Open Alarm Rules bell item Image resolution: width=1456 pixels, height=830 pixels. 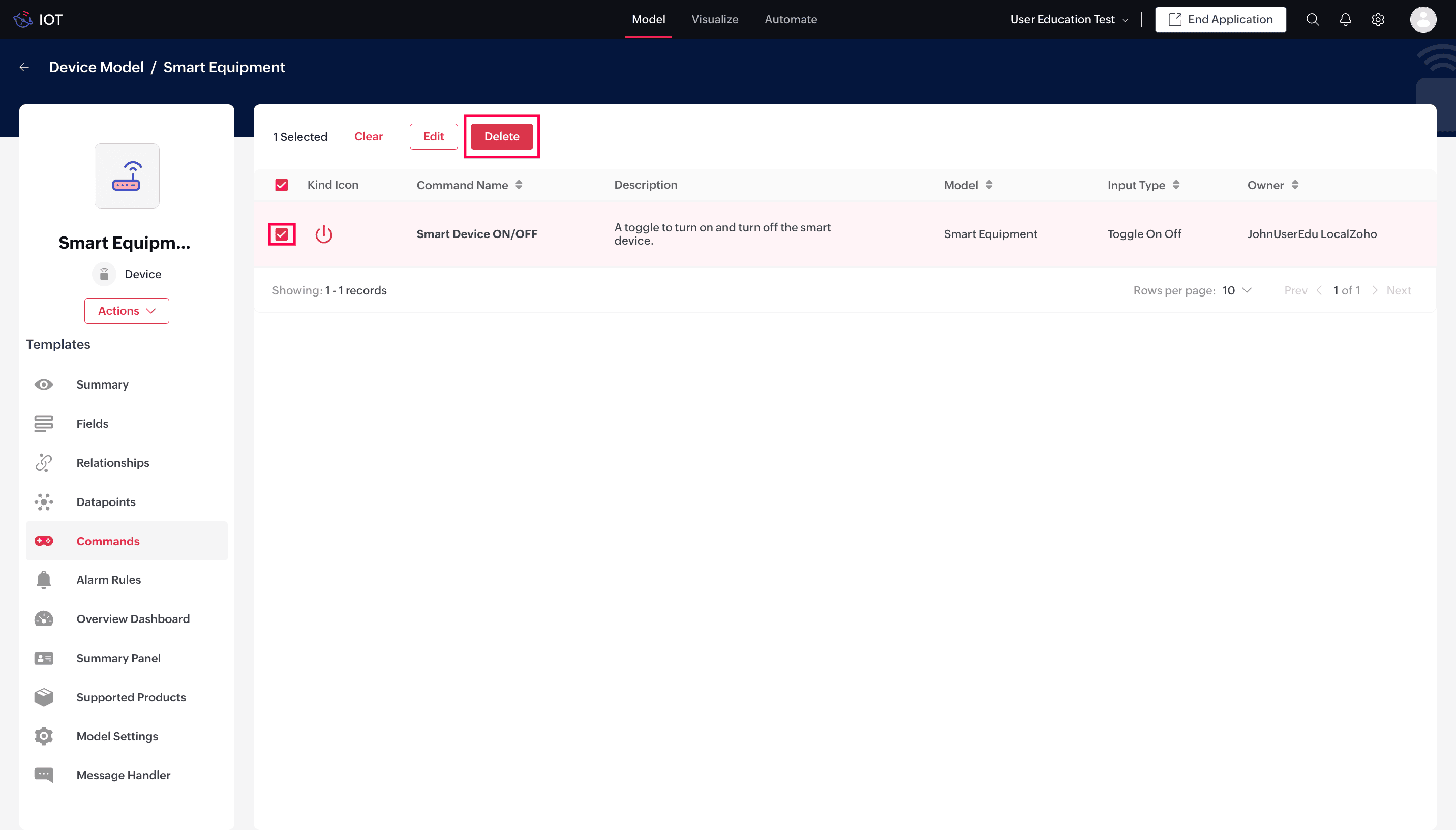pos(108,580)
